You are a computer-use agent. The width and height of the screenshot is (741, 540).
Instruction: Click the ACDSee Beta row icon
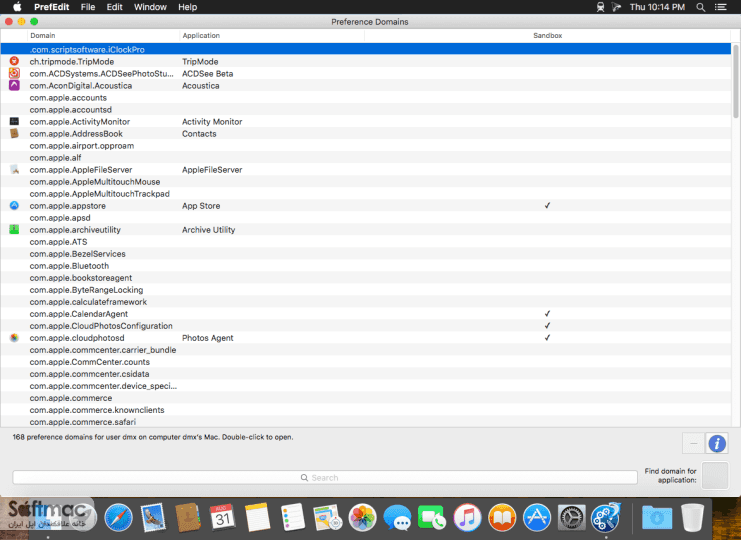click(14, 73)
